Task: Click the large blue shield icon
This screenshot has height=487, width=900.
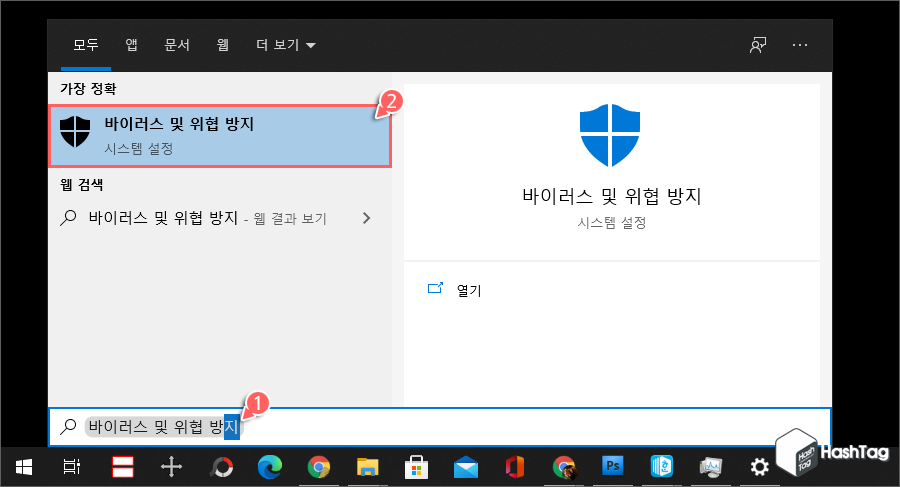Action: pos(610,136)
